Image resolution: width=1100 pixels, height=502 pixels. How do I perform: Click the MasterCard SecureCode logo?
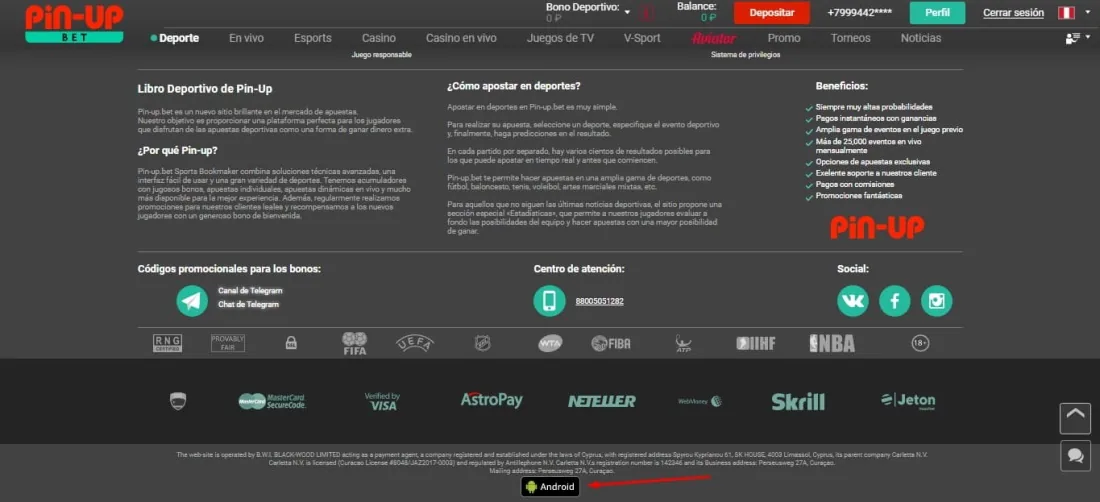[x=272, y=401]
